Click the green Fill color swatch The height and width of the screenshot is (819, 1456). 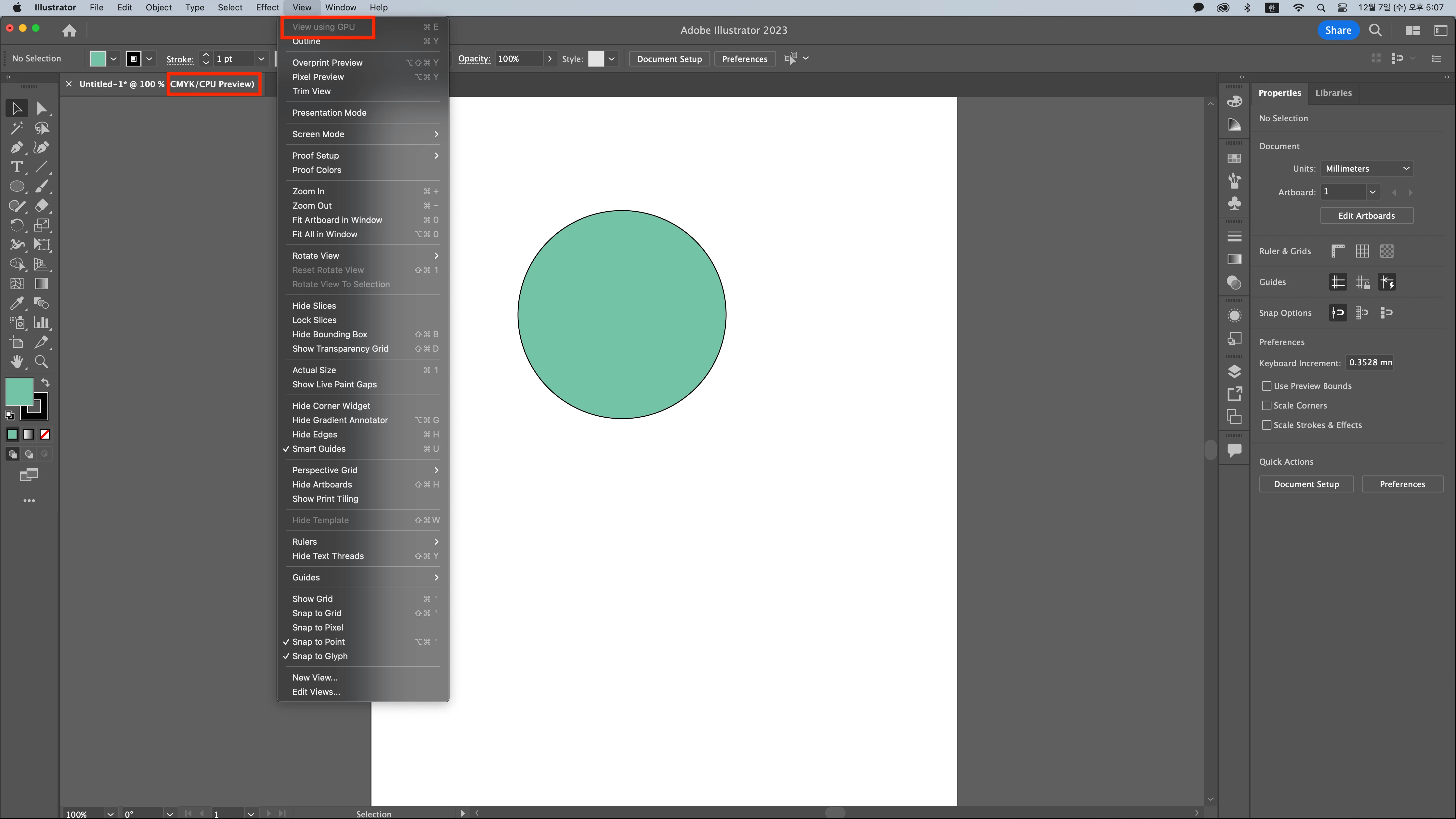click(x=19, y=391)
